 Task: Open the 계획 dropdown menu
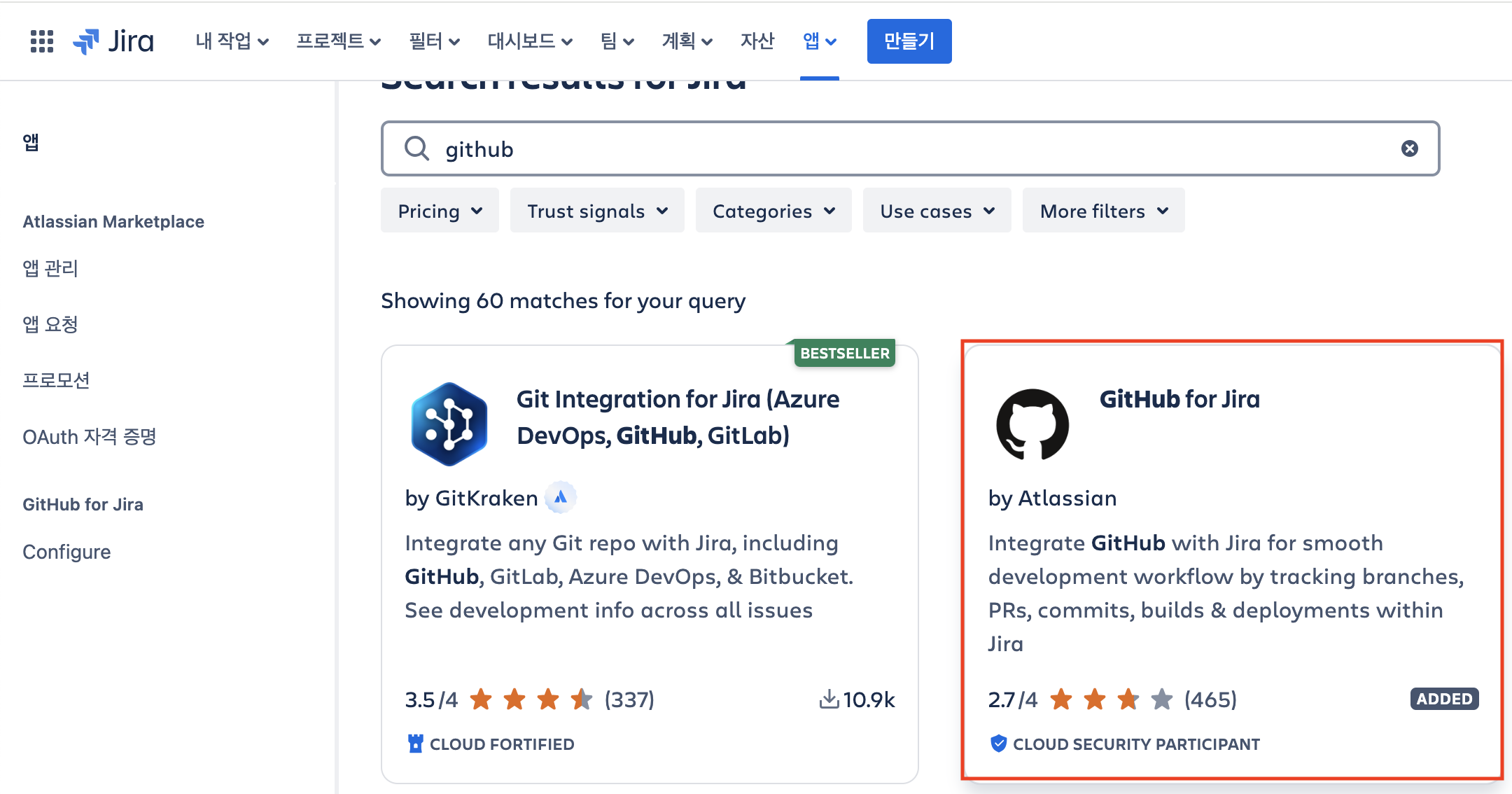(687, 41)
